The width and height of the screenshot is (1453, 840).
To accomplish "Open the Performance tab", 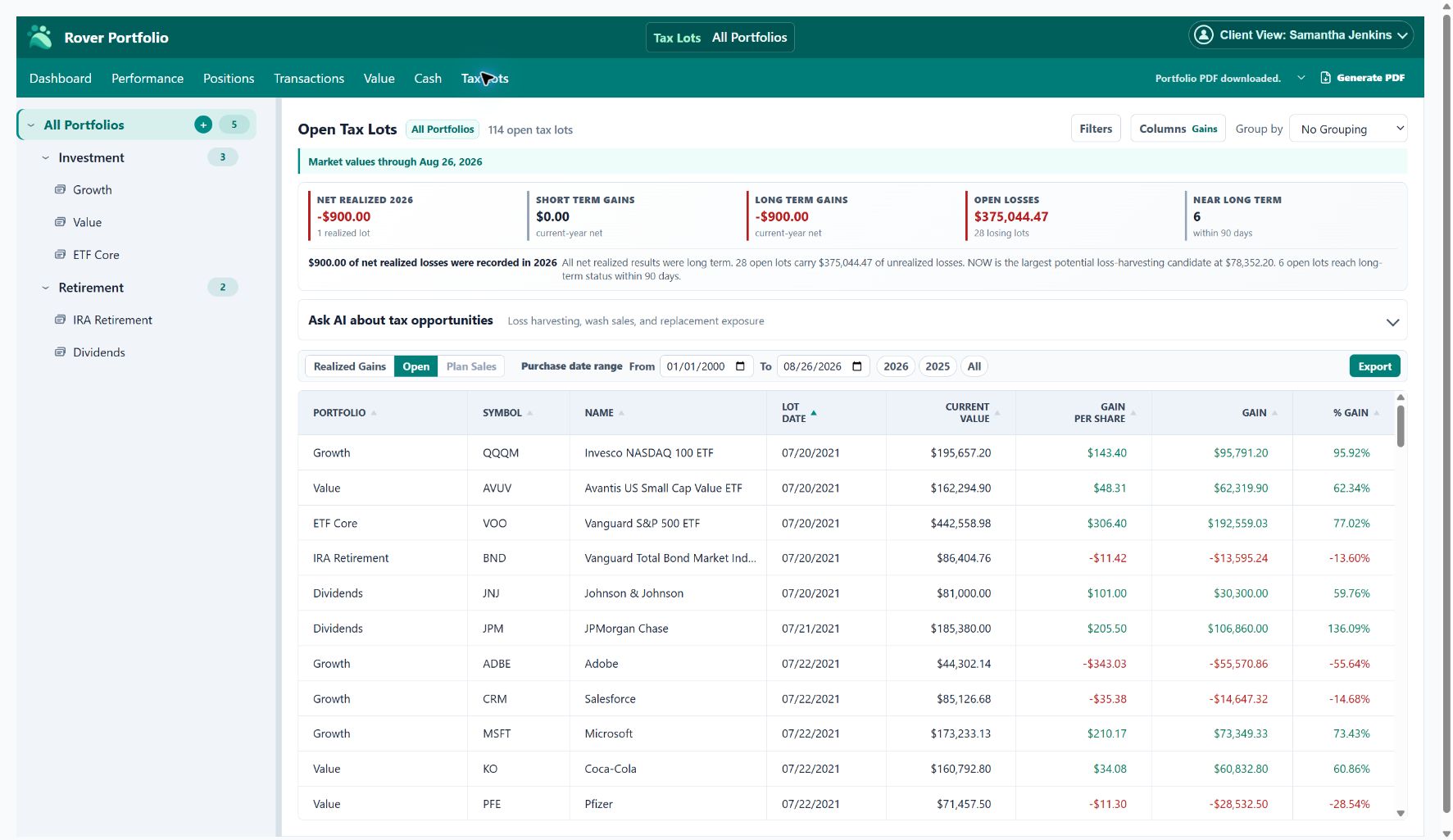I will coord(148,79).
